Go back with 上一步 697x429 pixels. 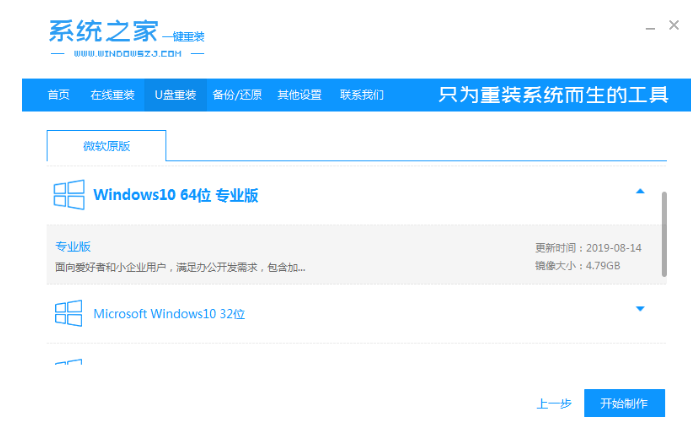[x=554, y=404]
